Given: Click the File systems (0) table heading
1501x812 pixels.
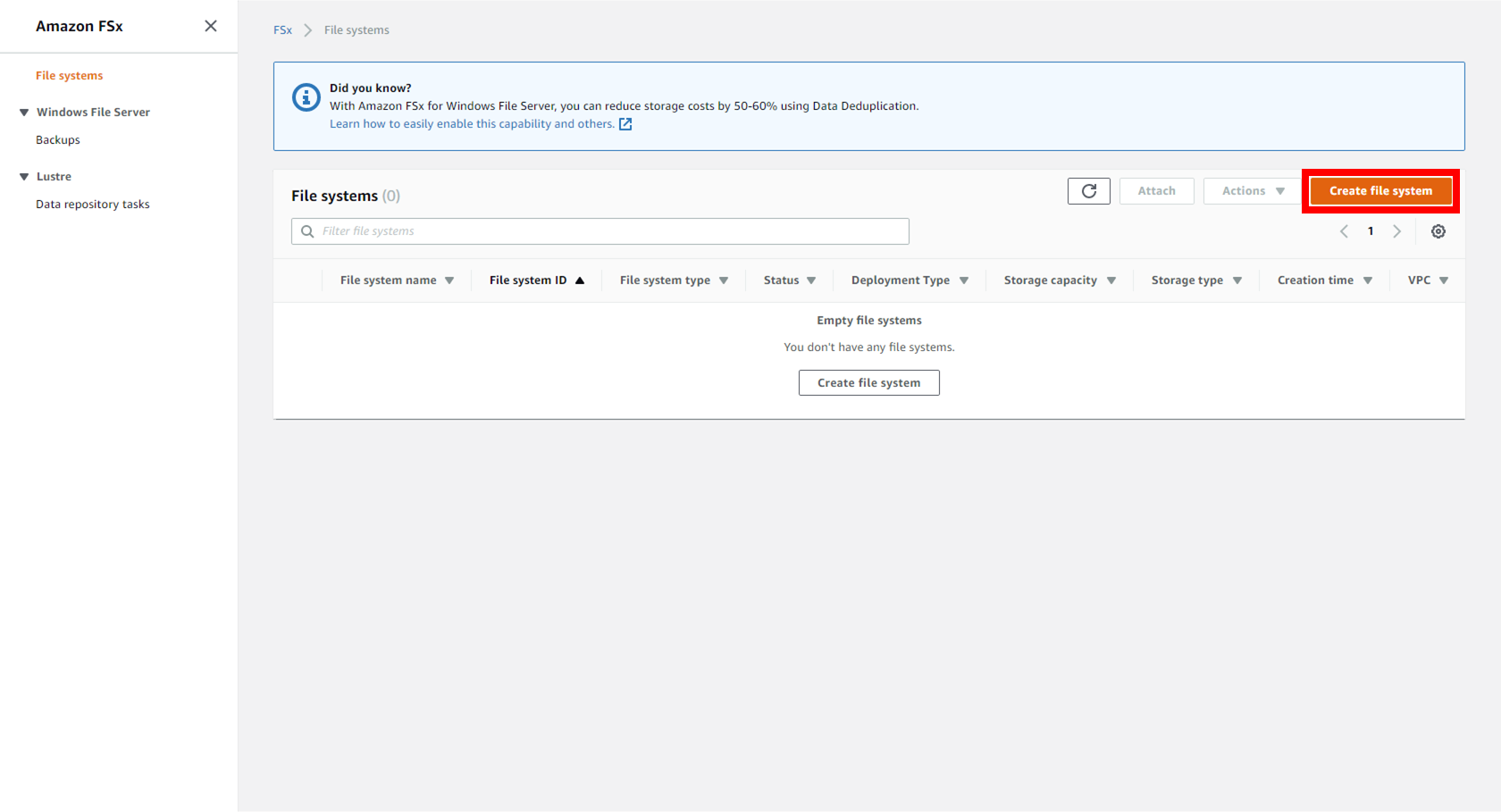Looking at the screenshot, I should click(x=346, y=196).
